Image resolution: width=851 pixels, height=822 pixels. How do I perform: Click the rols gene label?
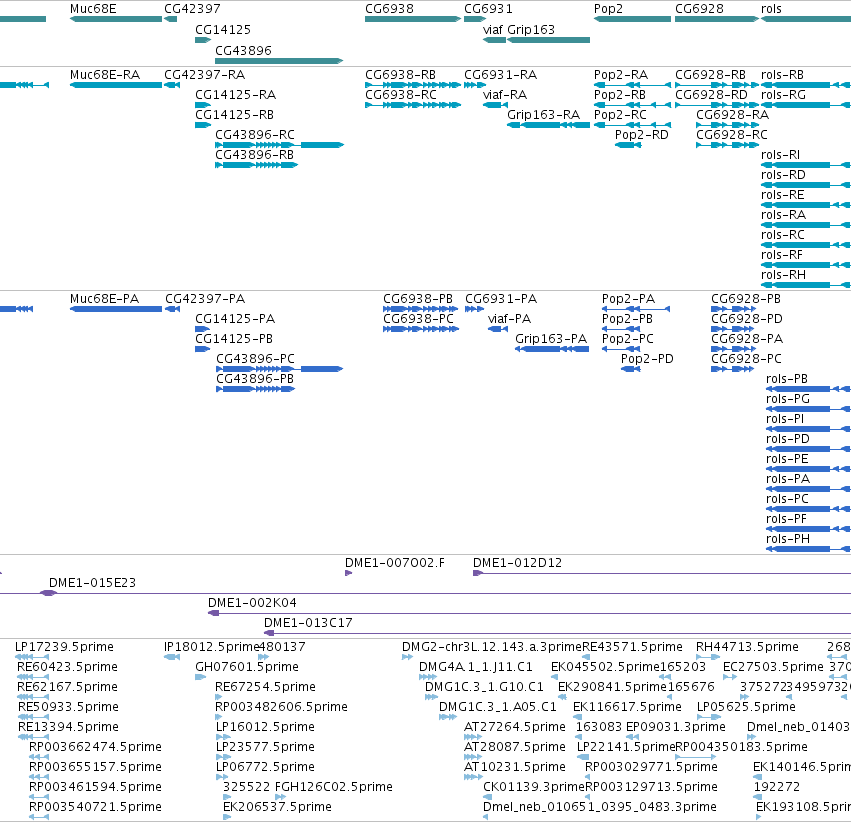(771, 9)
